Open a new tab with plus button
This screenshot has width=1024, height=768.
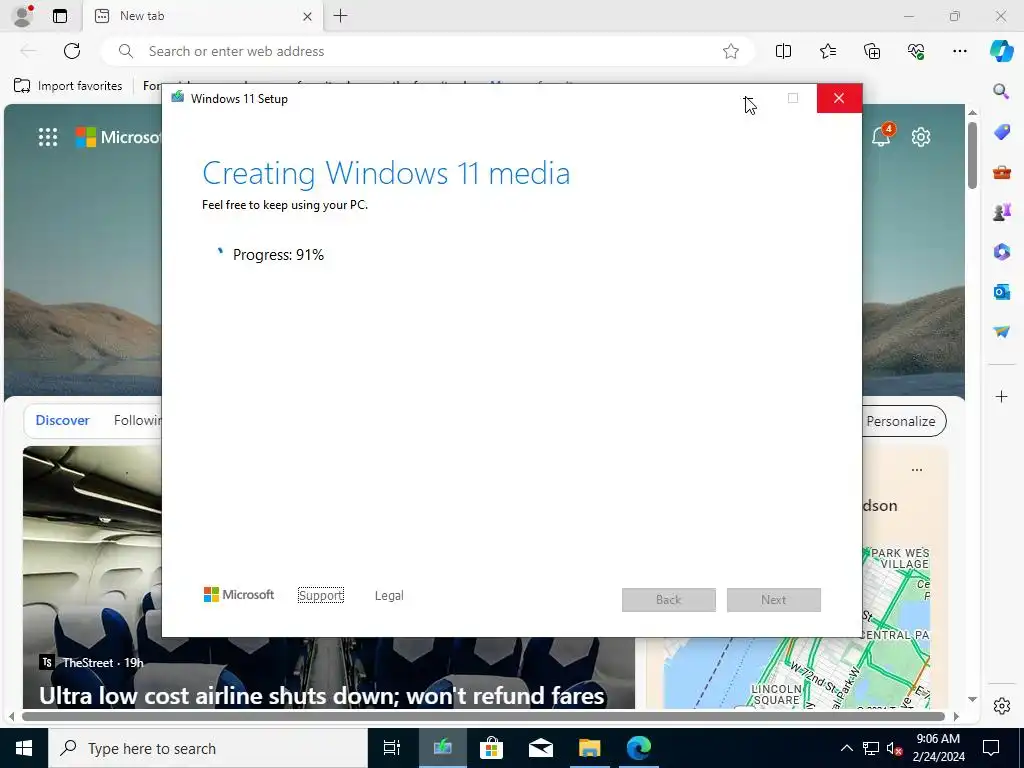pyautogui.click(x=340, y=16)
